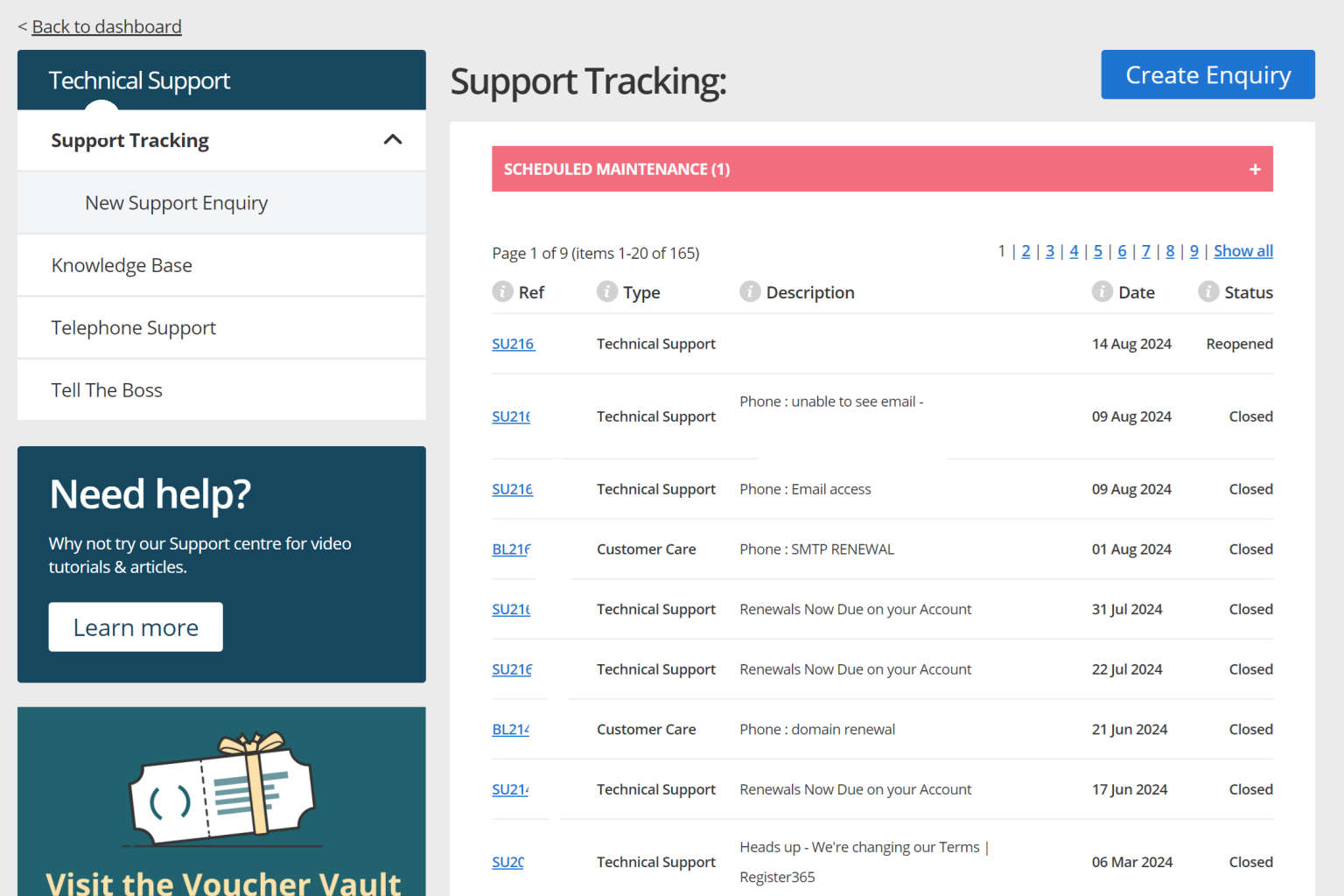Image resolution: width=1344 pixels, height=896 pixels.
Task: Go to page 4 of results
Action: pos(1074,251)
